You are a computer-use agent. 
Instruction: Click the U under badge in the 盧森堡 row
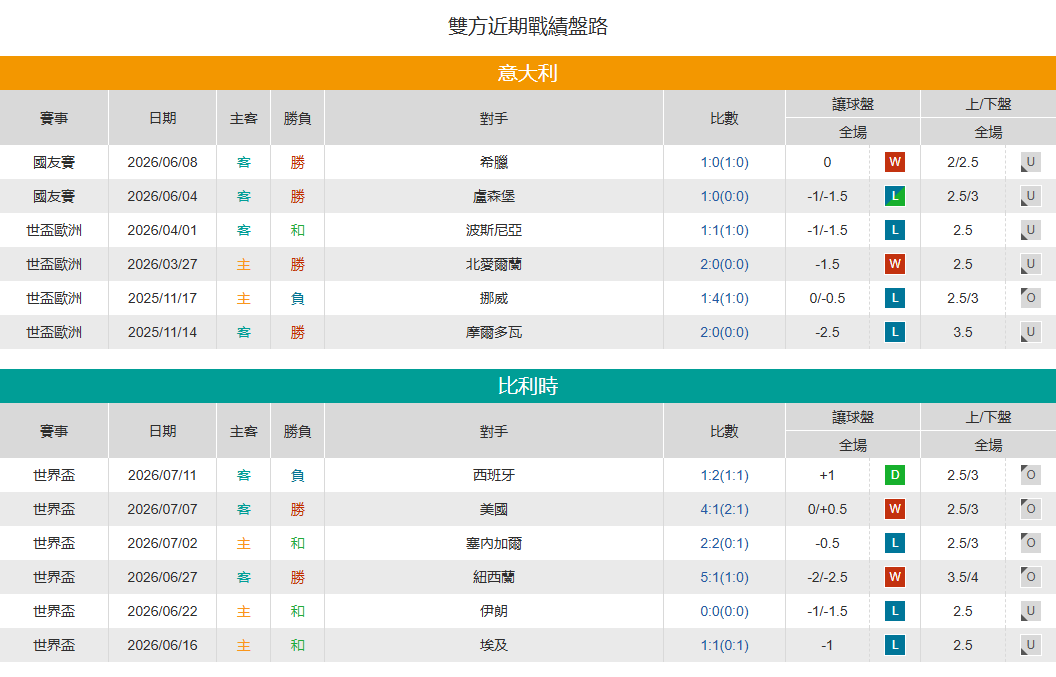pos(1030,196)
